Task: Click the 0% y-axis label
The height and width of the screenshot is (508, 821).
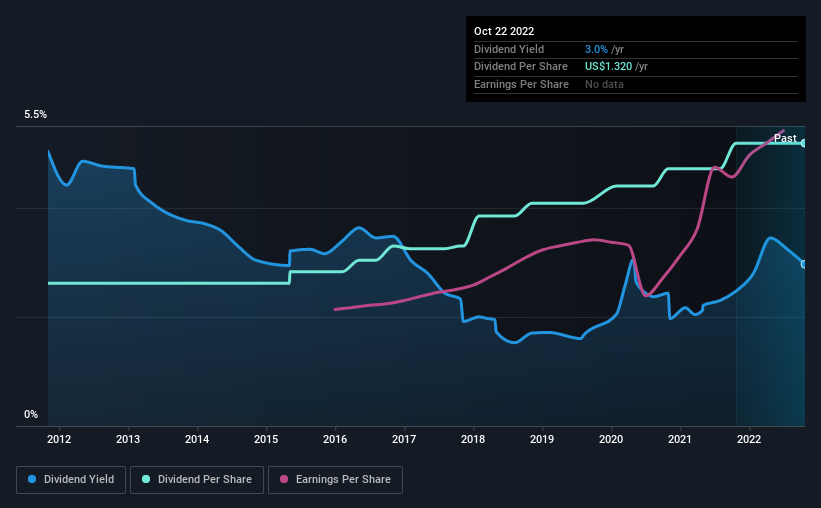Action: (x=31, y=414)
